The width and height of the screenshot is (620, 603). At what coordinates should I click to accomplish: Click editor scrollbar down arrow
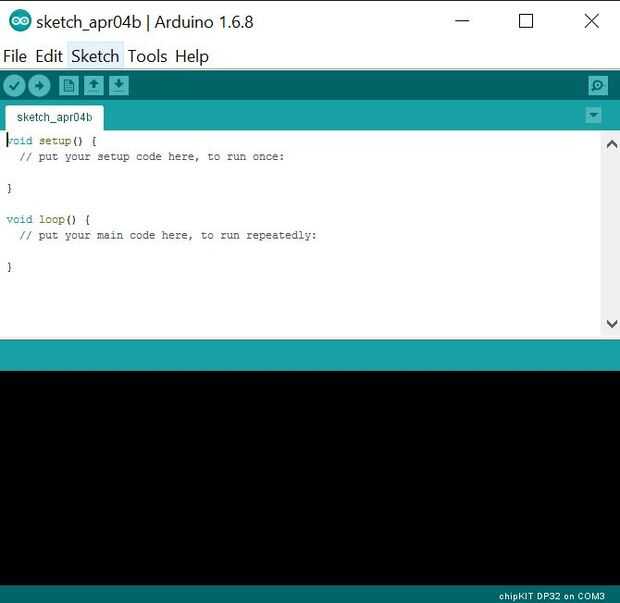[x=612, y=324]
